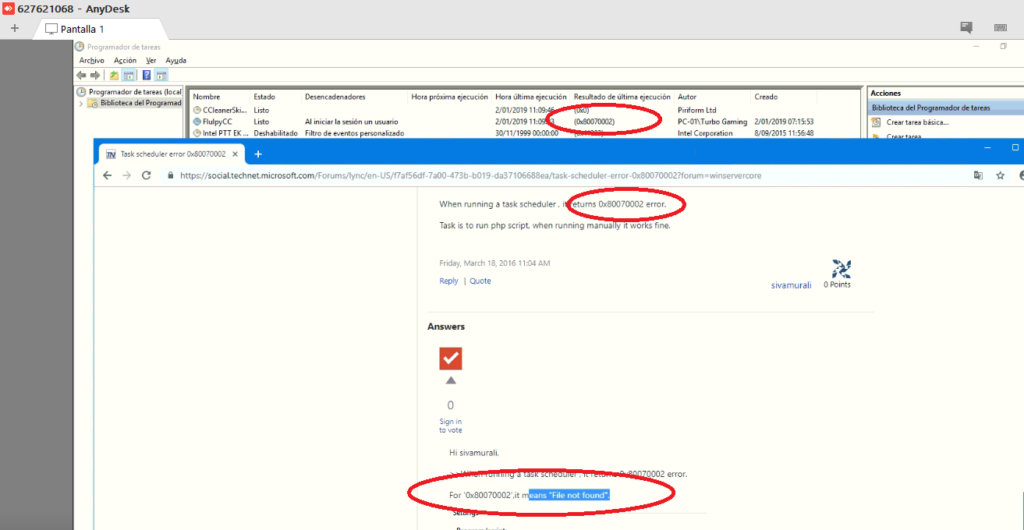Click the padlock site info icon
This screenshot has height=530, width=1024.
(171, 176)
